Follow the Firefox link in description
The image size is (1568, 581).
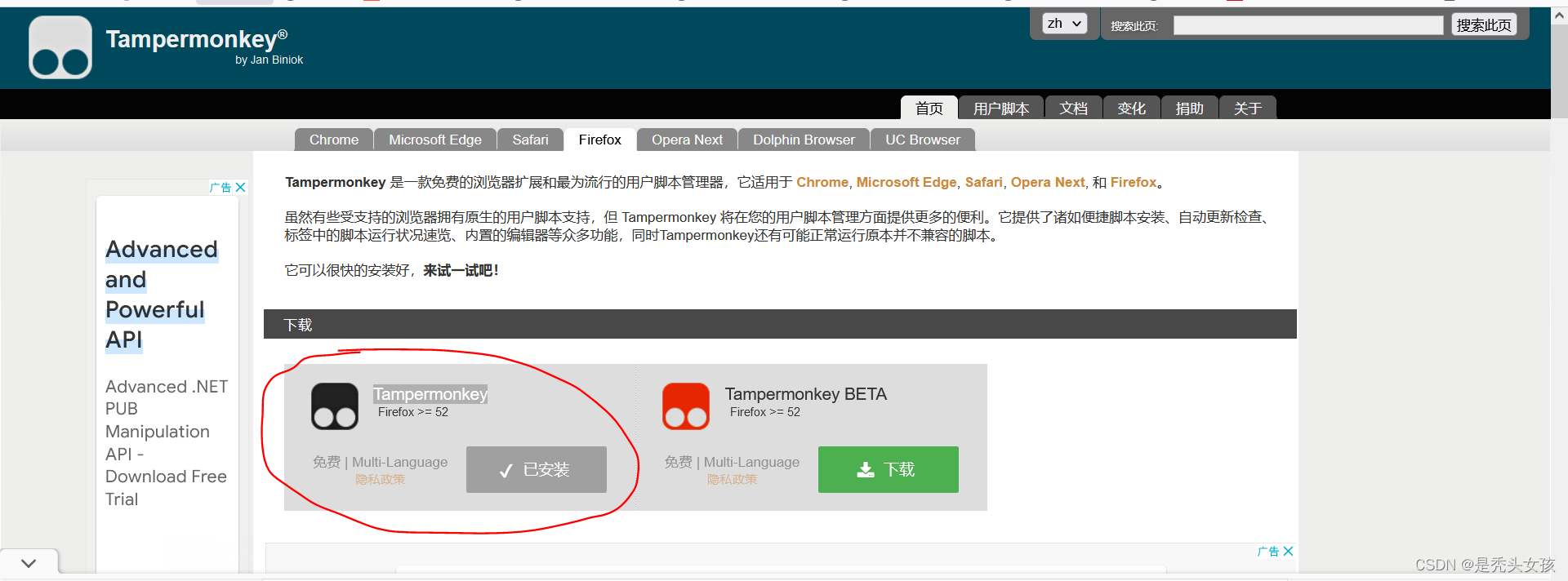click(x=1134, y=183)
